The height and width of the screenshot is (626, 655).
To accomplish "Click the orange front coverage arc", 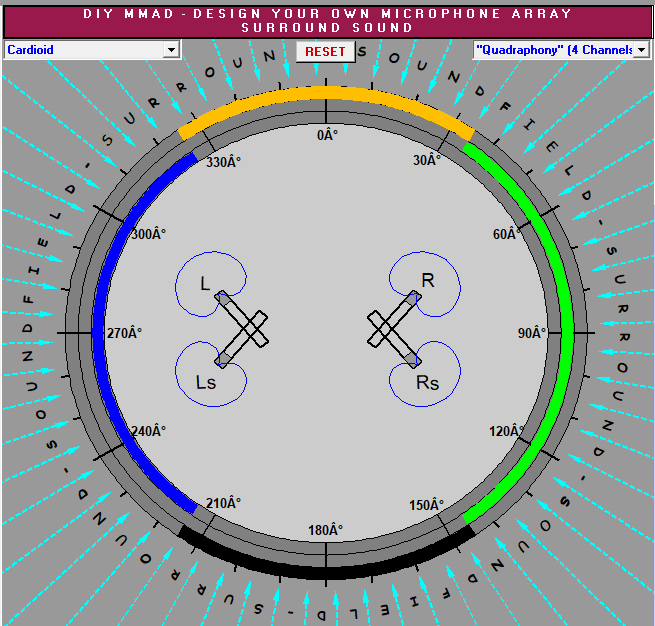I will (326, 93).
